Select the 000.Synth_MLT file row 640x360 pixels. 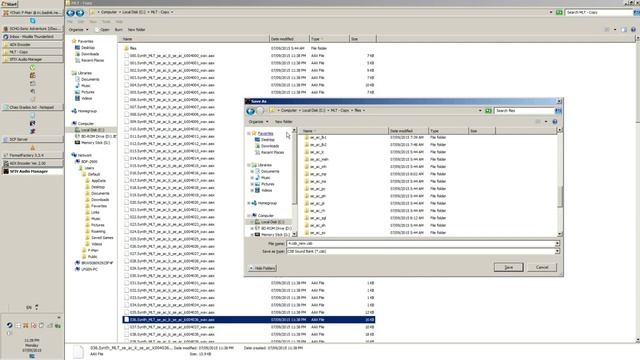249,56
